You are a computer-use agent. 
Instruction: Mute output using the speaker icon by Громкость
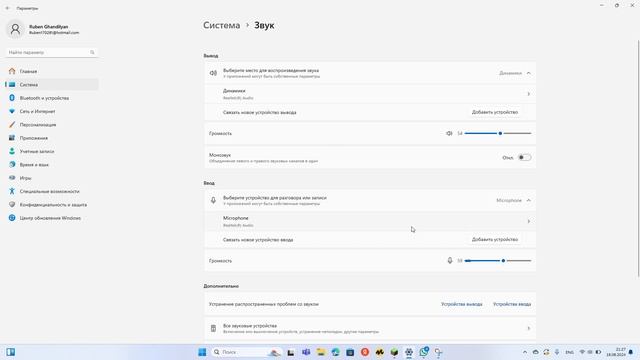tap(449, 133)
